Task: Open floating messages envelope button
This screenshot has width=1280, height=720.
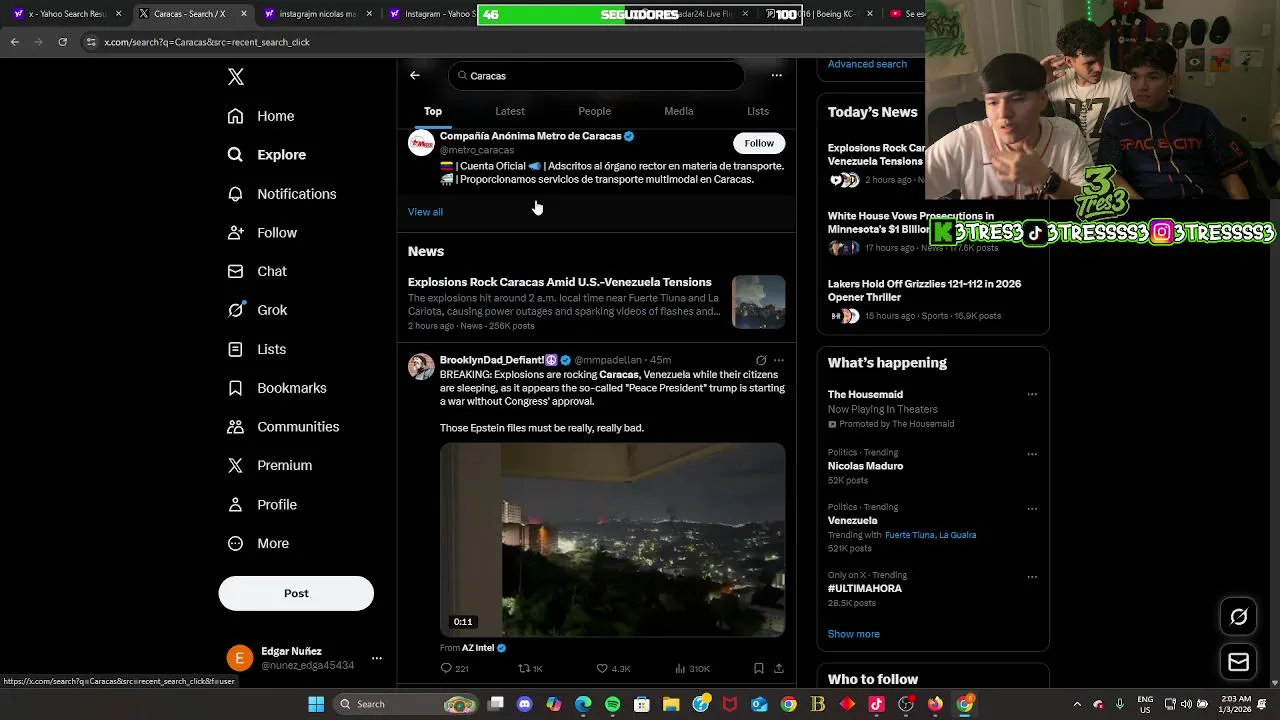Action: pyautogui.click(x=1238, y=662)
